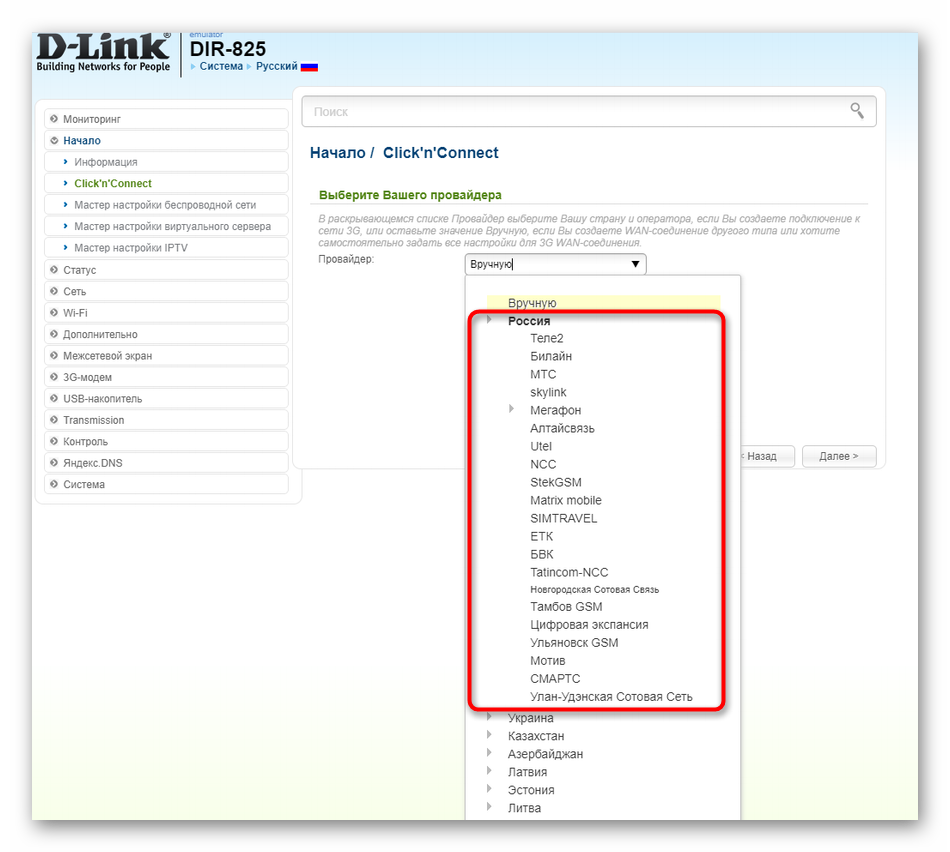Open the Провайдер dropdown box
The height and width of the screenshot is (852, 950).
point(555,264)
